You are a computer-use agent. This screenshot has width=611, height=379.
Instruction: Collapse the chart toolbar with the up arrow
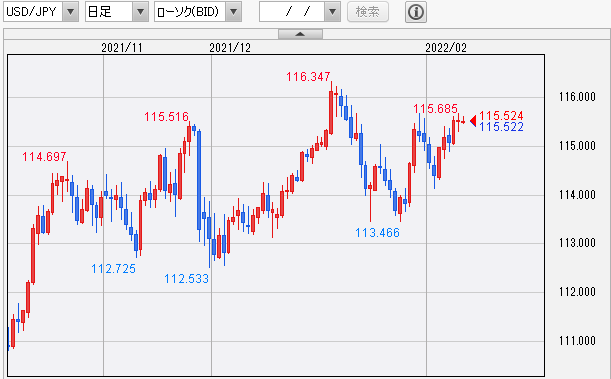click(x=300, y=34)
